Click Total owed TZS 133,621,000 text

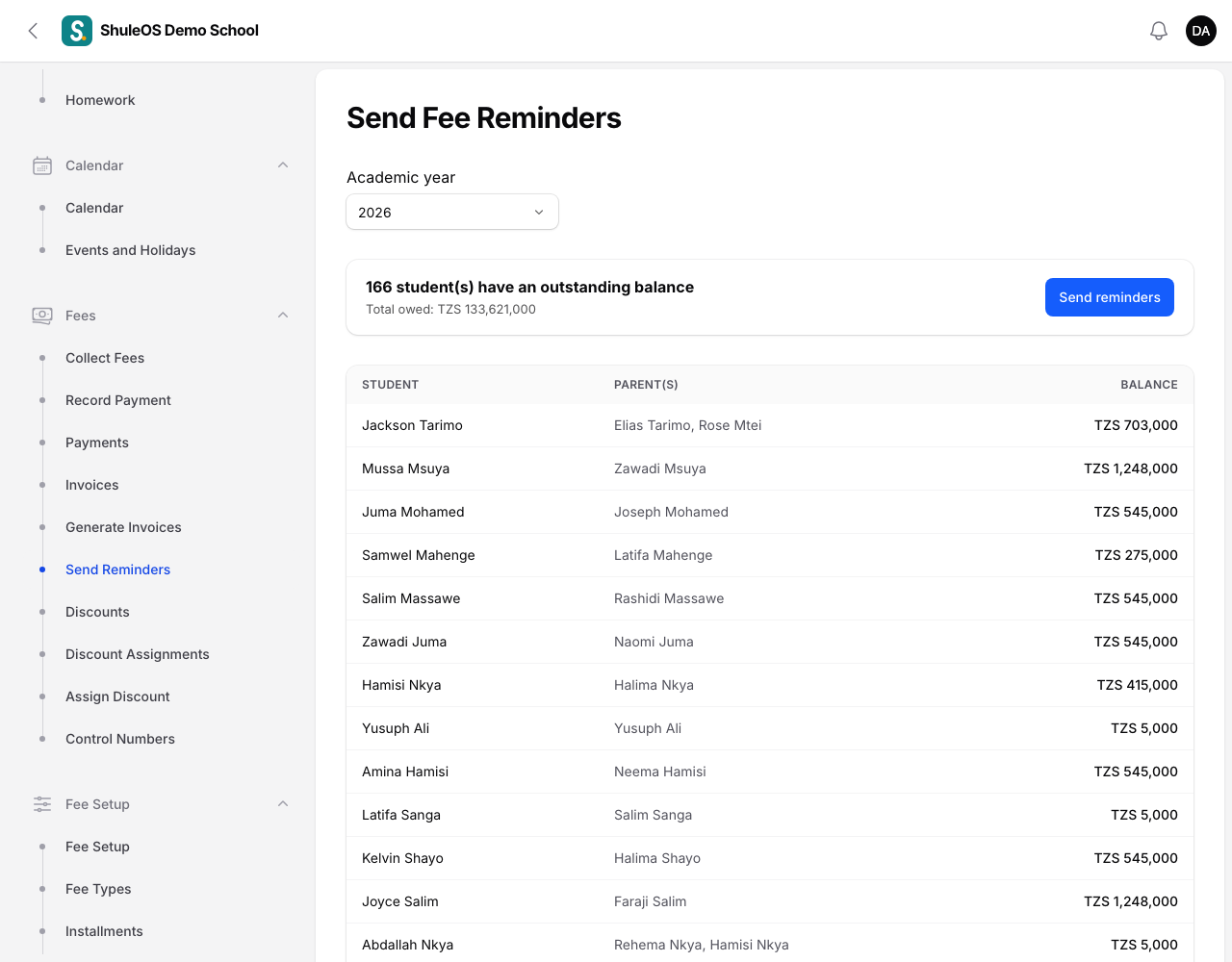click(450, 309)
